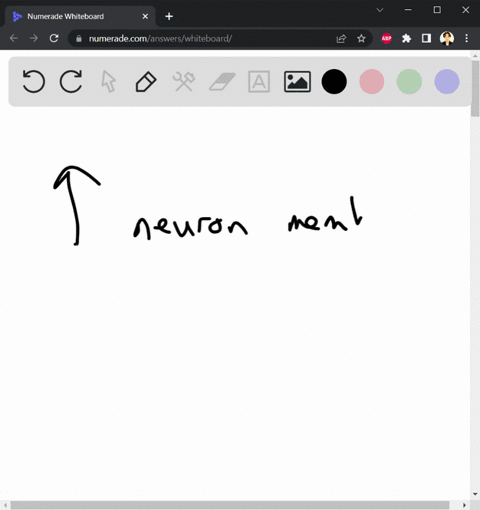Expand the tab search chevron
480x510 pixels.
pyautogui.click(x=380, y=10)
